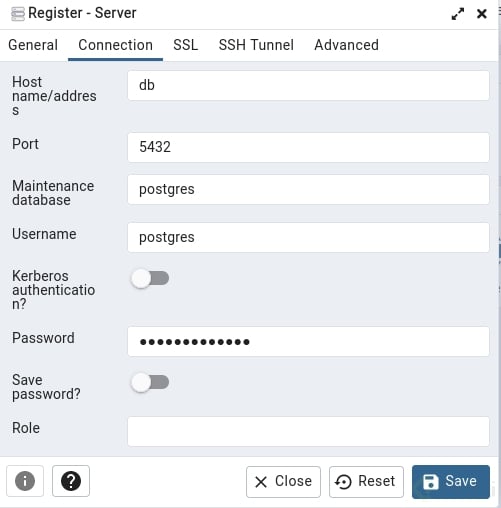Select the SSH Tunnel tab
The height and width of the screenshot is (508, 501).
[256, 45]
